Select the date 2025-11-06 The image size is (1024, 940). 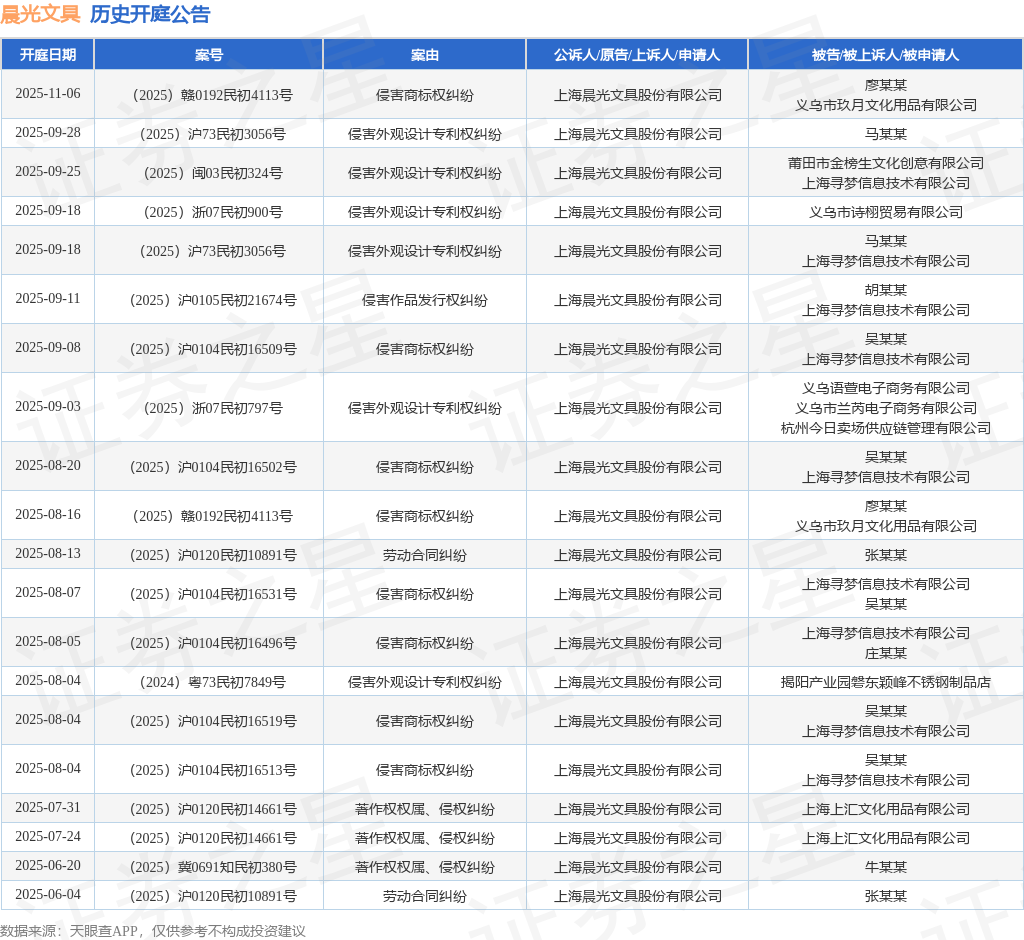(x=48, y=93)
